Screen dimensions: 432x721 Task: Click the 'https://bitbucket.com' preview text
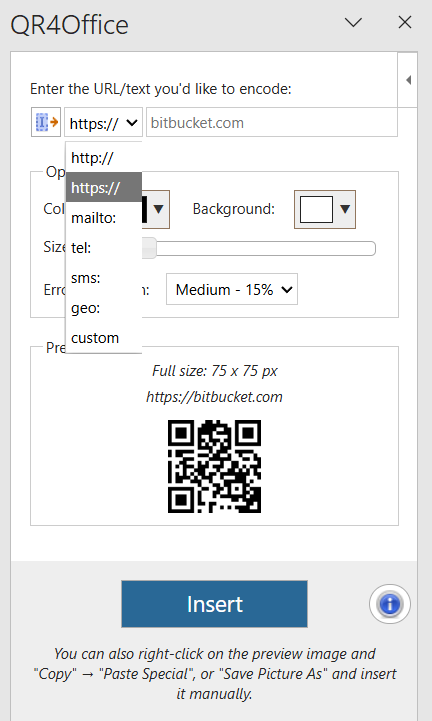(x=214, y=397)
